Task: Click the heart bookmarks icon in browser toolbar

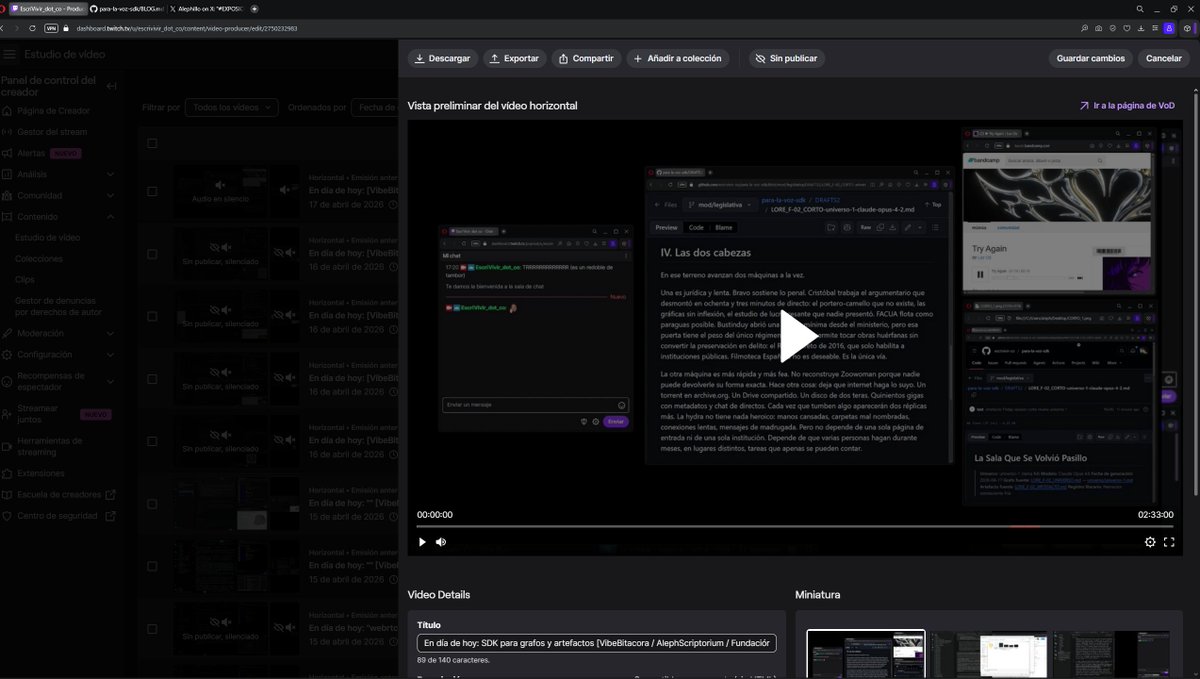Action: point(1128,28)
